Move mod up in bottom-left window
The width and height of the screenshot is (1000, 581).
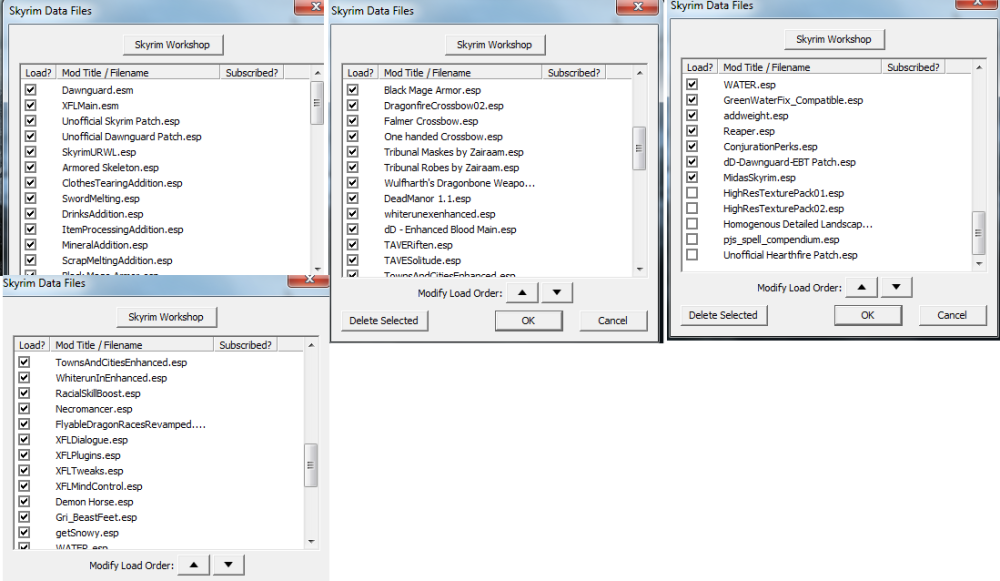tap(194, 565)
